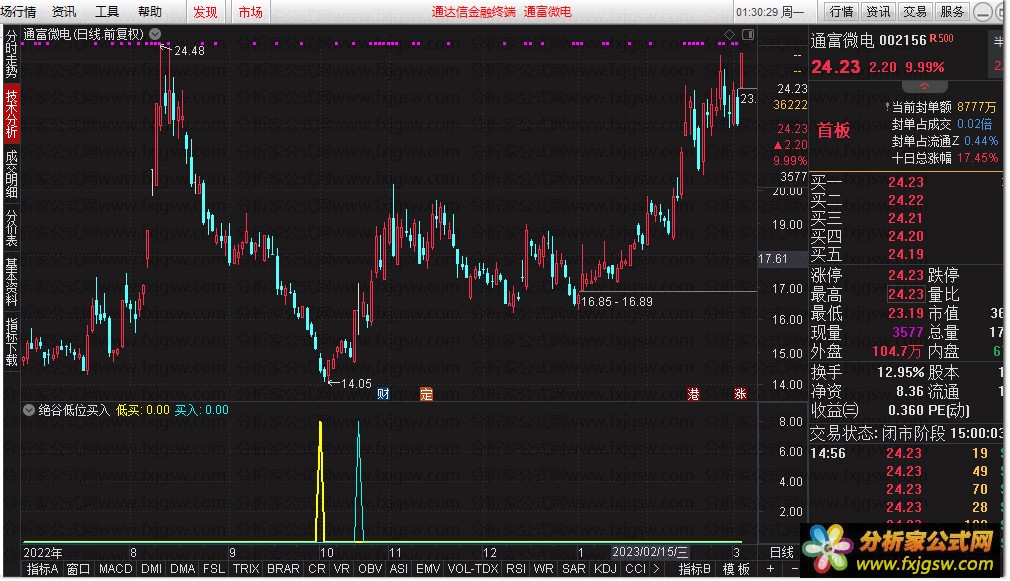Image resolution: width=1010 pixels, height=581 pixels.
Task: Click the 发现 top tab
Action: pos(205,12)
